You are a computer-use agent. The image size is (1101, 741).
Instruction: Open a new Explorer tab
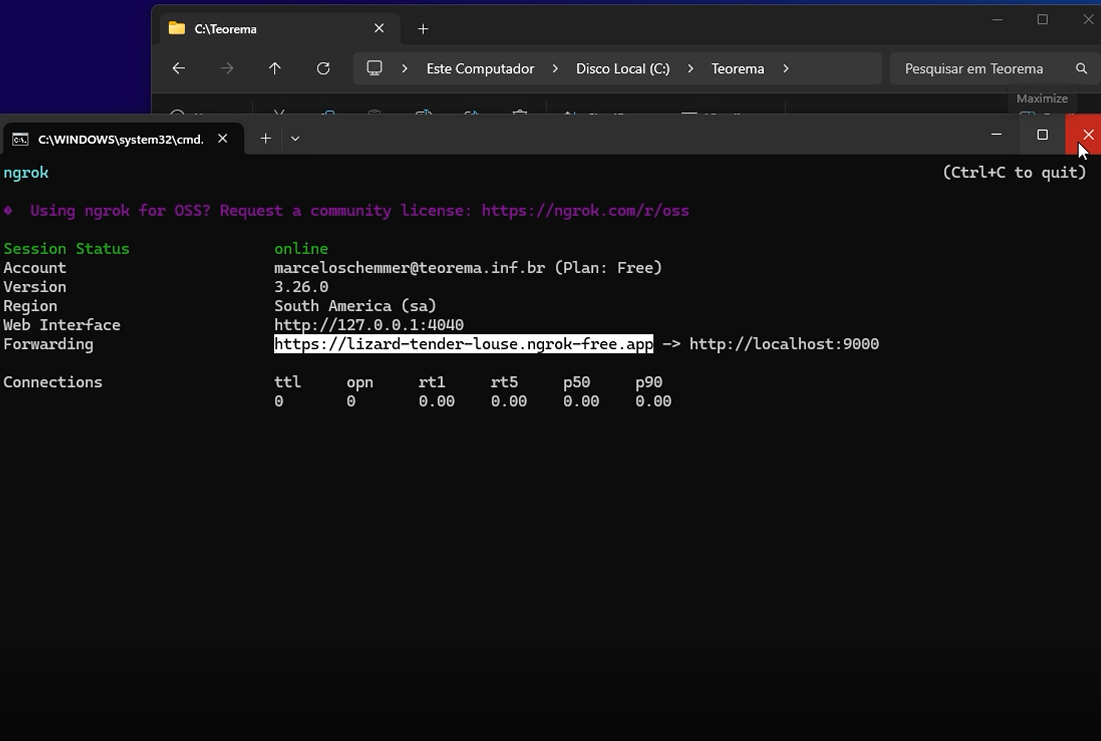coord(423,29)
